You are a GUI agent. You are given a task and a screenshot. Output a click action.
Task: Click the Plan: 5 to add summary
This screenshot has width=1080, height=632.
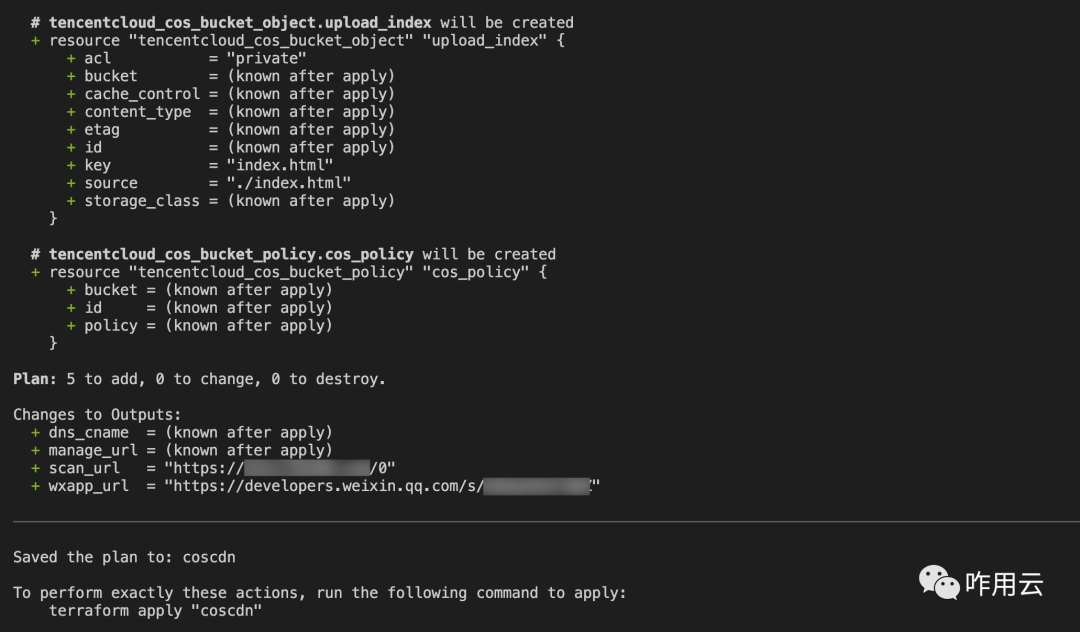199,379
